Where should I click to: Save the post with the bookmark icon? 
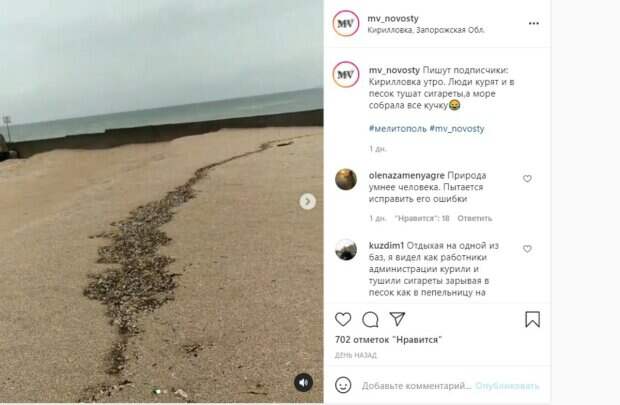pyautogui.click(x=532, y=319)
